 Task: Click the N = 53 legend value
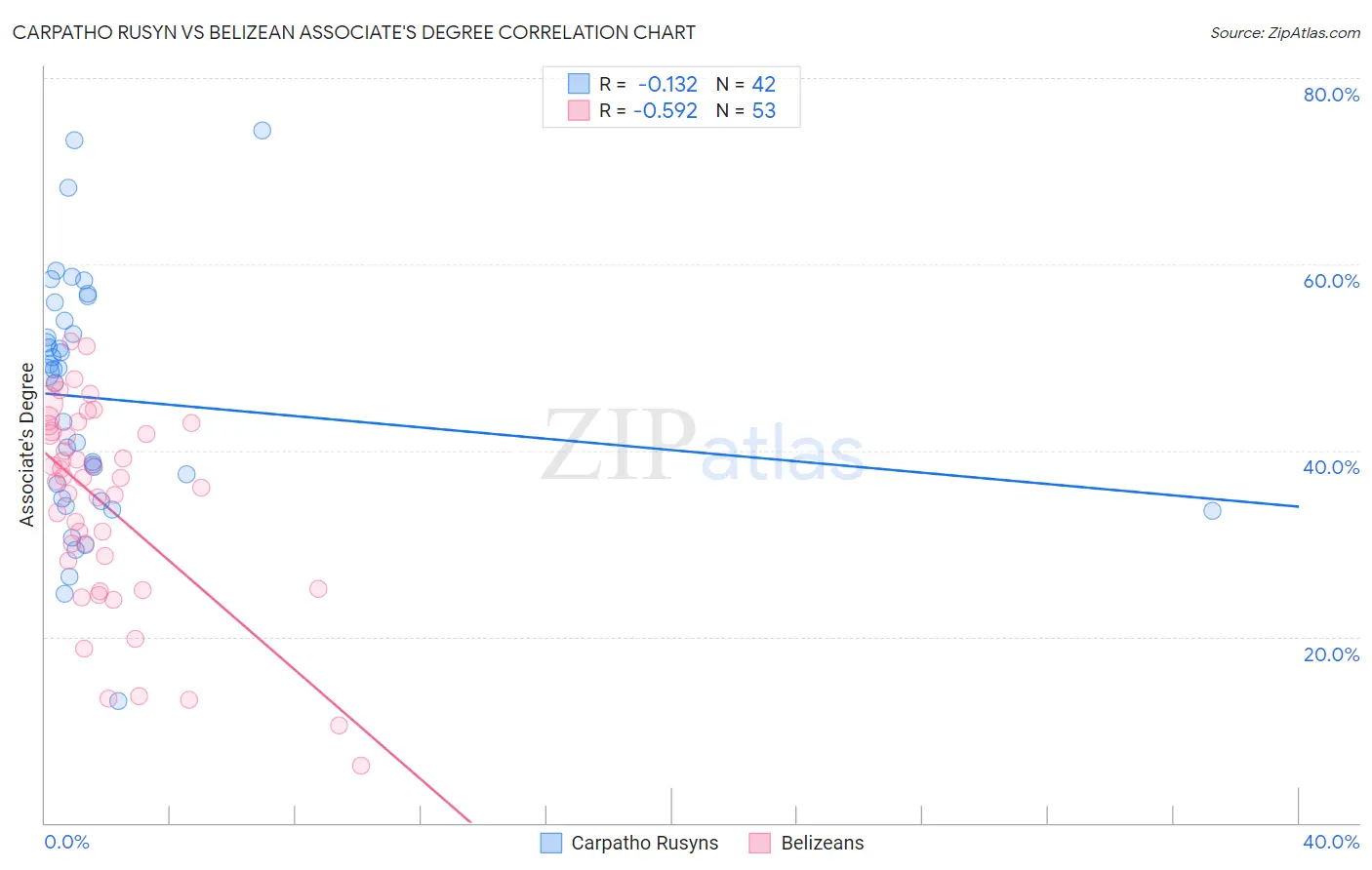click(746, 110)
